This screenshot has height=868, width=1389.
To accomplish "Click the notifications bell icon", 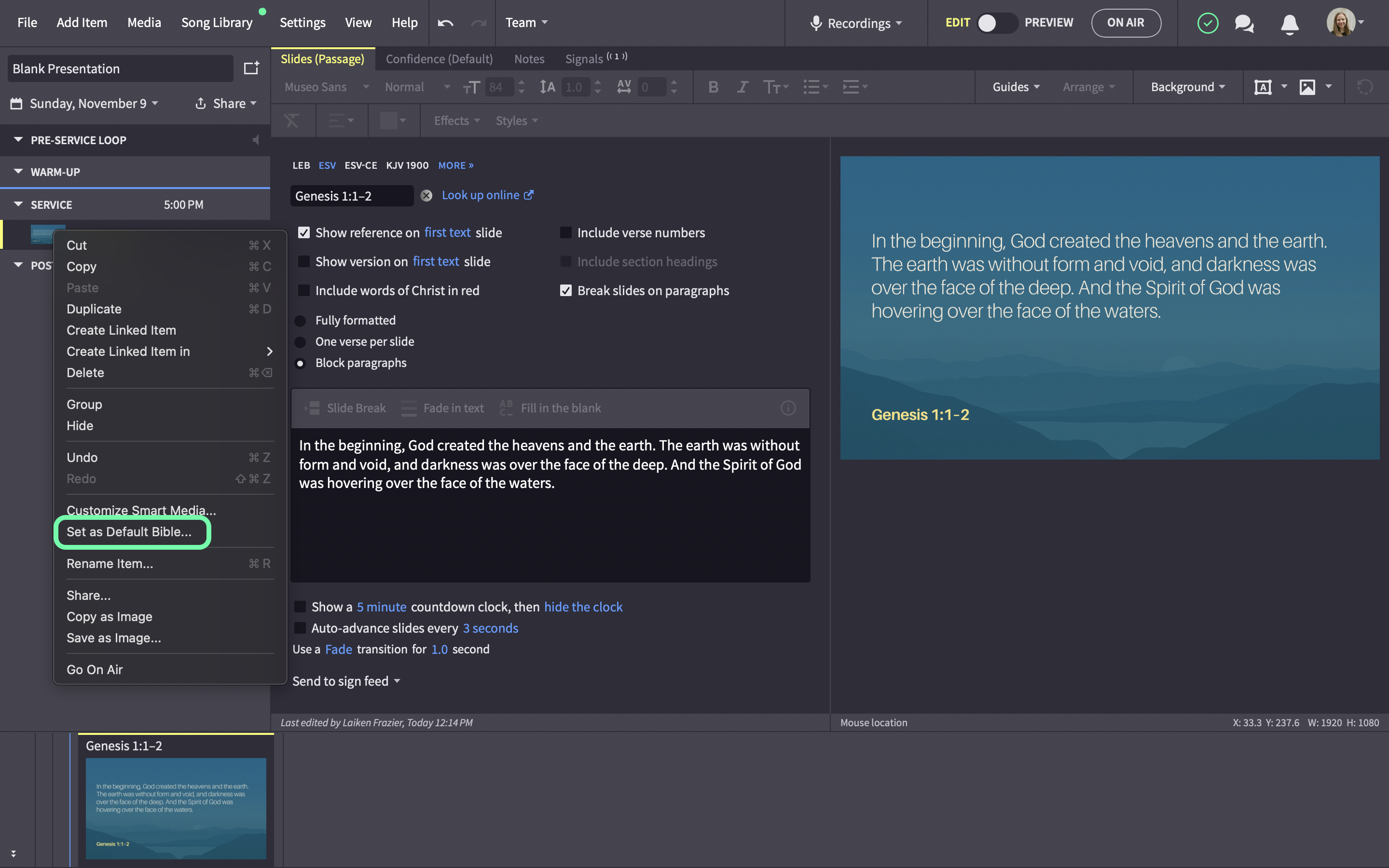I will tap(1290, 24).
